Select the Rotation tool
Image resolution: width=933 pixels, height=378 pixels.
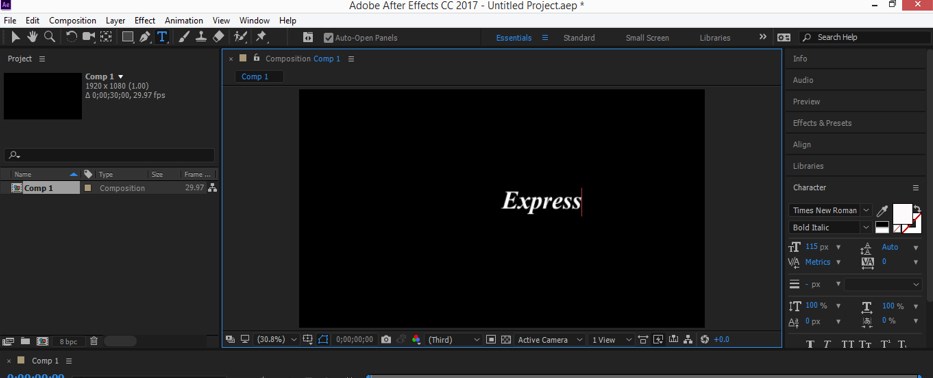point(71,37)
